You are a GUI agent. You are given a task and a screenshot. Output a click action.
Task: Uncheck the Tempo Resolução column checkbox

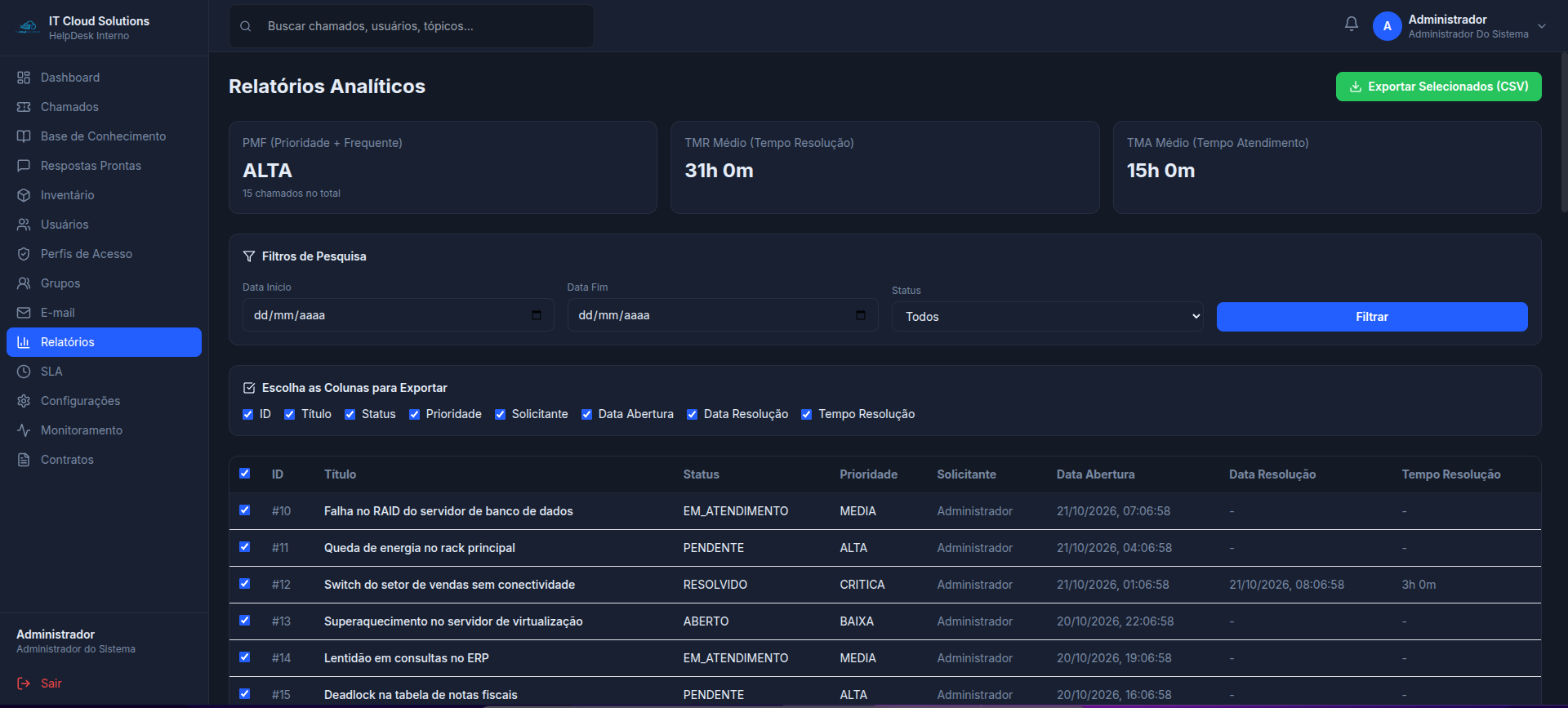click(x=806, y=414)
